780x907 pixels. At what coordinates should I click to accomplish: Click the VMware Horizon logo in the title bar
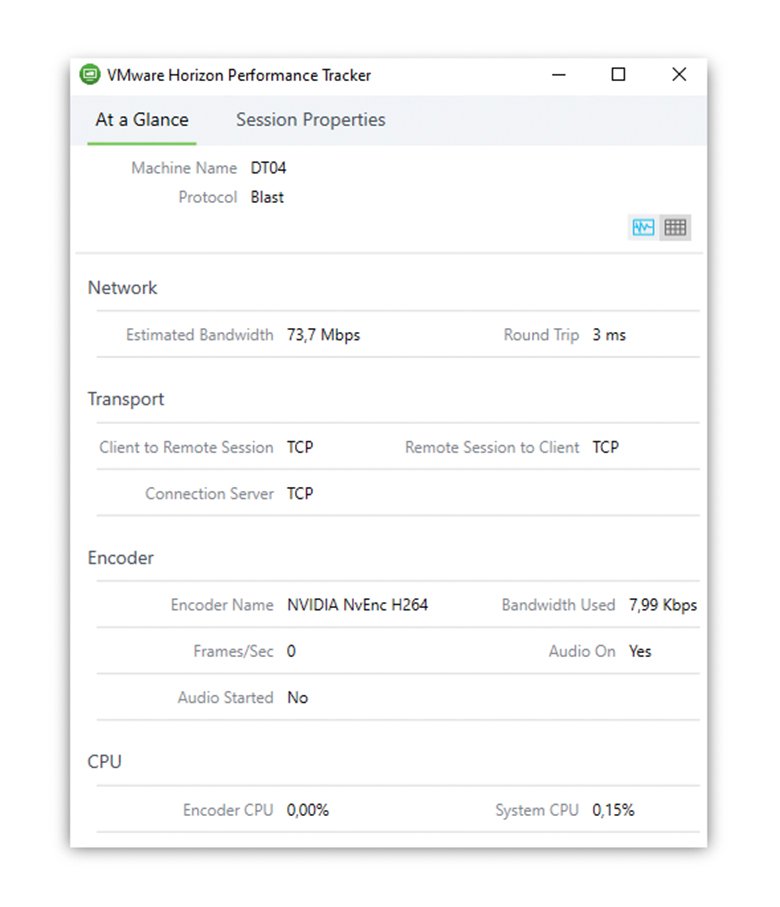click(92, 74)
